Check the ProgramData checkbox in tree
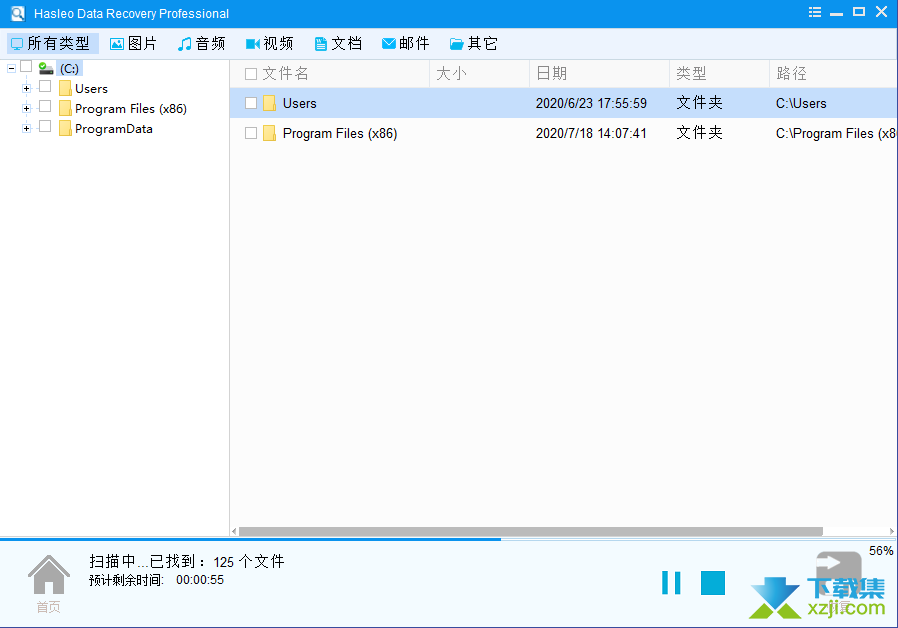898x628 pixels. click(x=45, y=127)
